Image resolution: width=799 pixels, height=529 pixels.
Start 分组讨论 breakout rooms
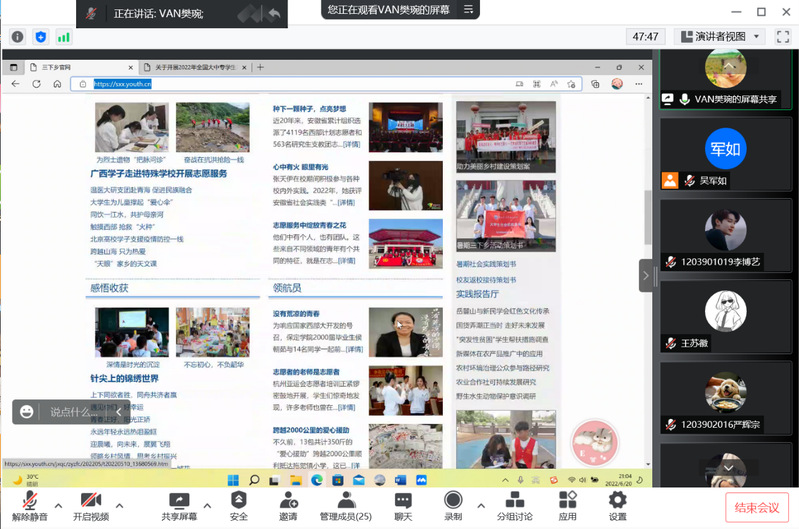[514, 505]
